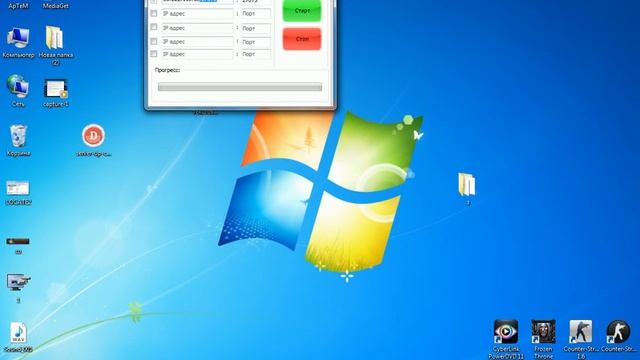
Task: Select the WAV sound file icon
Action: [x=18, y=332]
